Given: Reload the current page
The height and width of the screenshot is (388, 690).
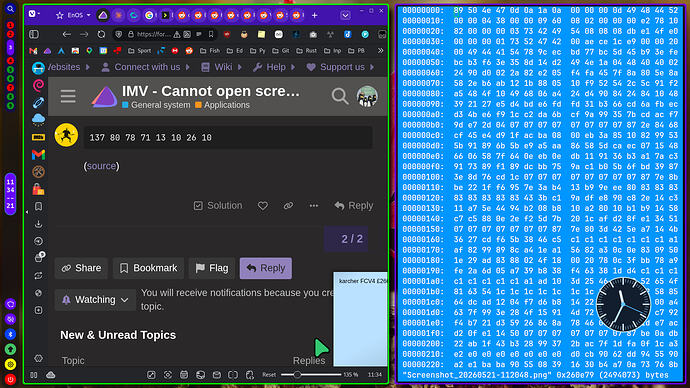Looking at the screenshot, I should [101, 34].
